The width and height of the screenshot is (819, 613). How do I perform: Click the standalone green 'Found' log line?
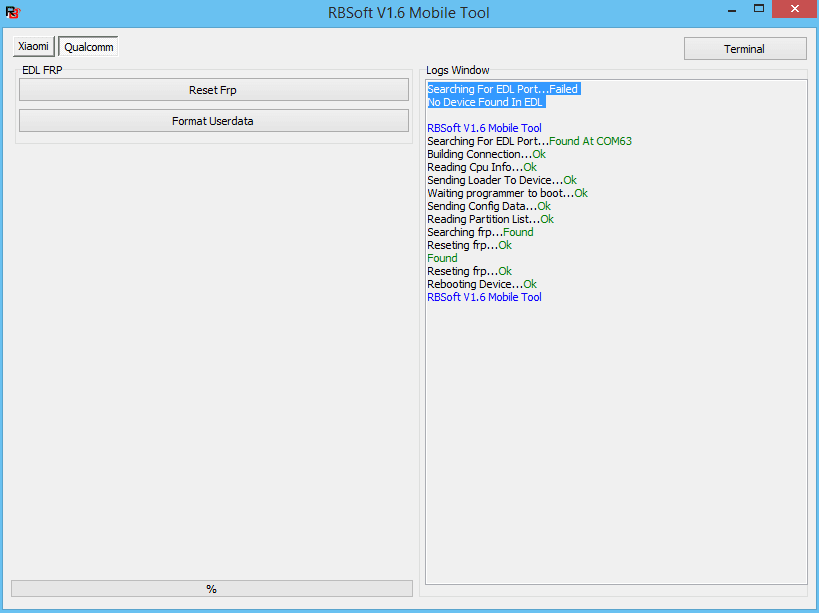tap(442, 258)
